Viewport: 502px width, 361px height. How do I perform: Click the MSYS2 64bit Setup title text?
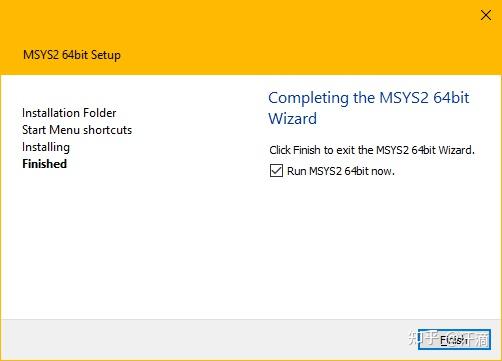(x=72, y=55)
